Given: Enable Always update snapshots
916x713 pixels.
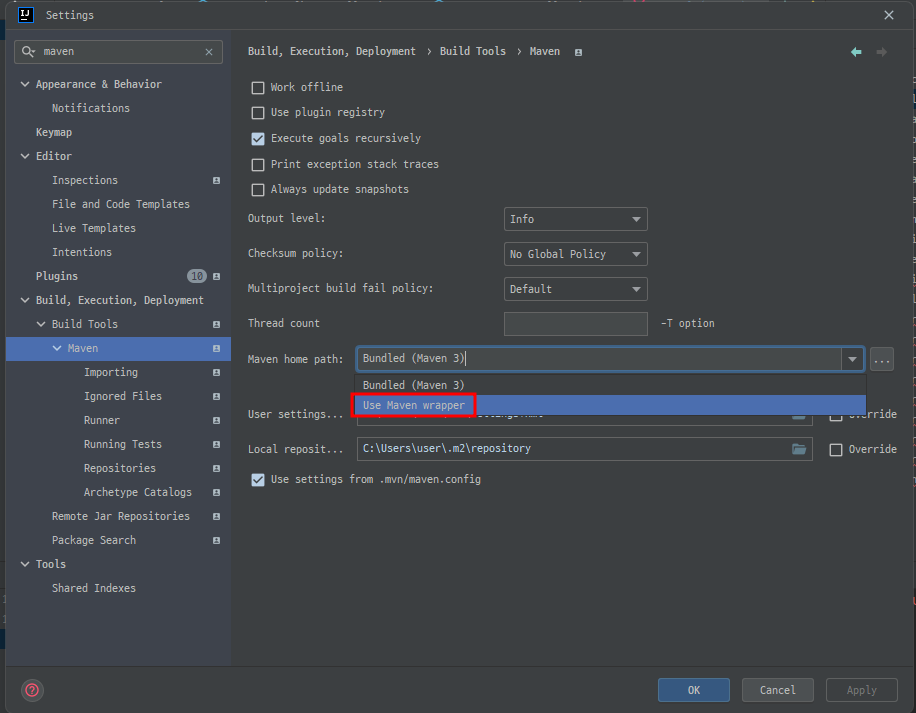Looking at the screenshot, I should [258, 190].
